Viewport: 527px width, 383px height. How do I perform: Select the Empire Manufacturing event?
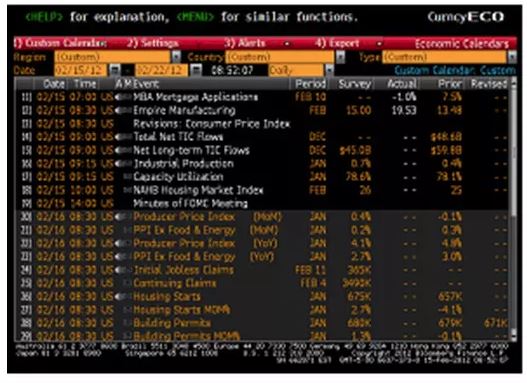(x=184, y=110)
